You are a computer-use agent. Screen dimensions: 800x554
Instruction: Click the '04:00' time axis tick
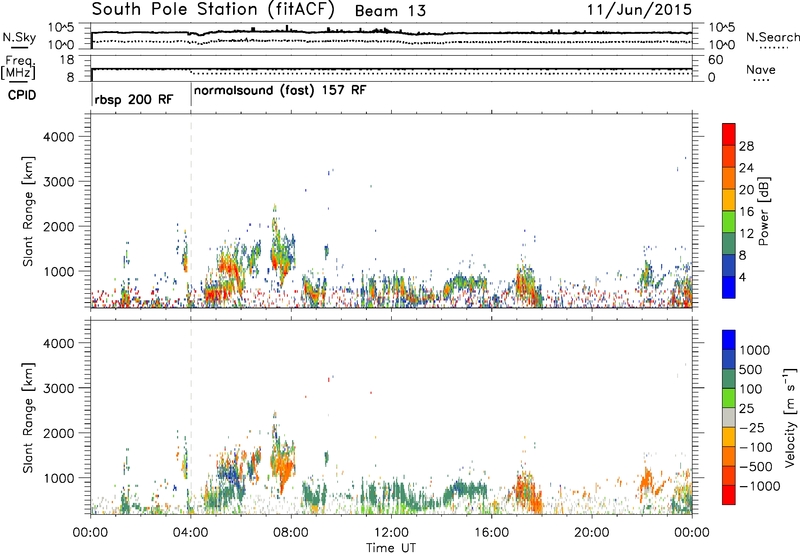(x=191, y=533)
